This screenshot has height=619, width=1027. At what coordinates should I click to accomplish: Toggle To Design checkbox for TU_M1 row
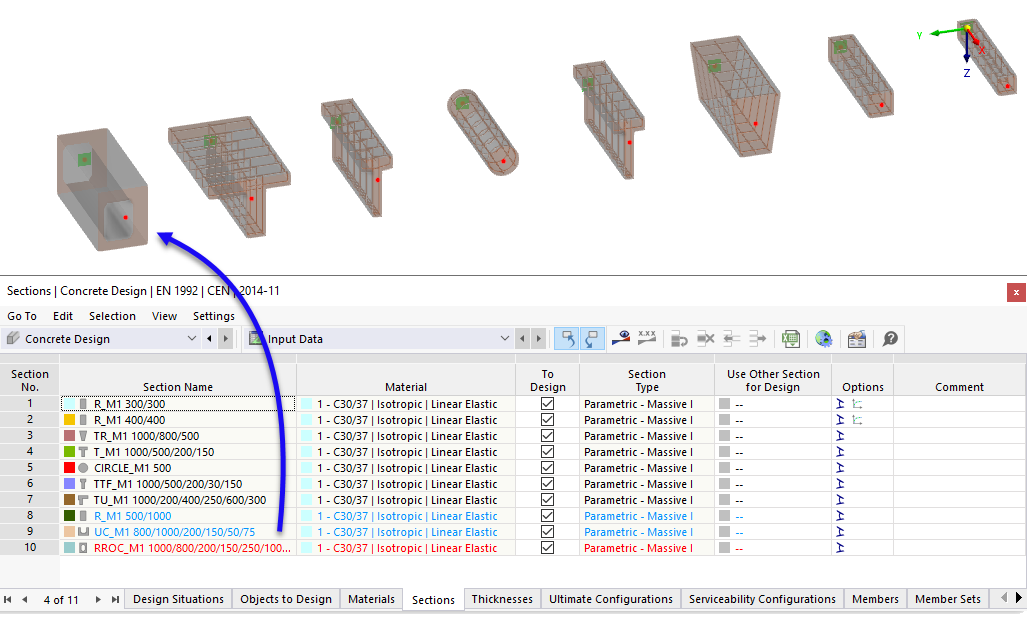[x=548, y=500]
